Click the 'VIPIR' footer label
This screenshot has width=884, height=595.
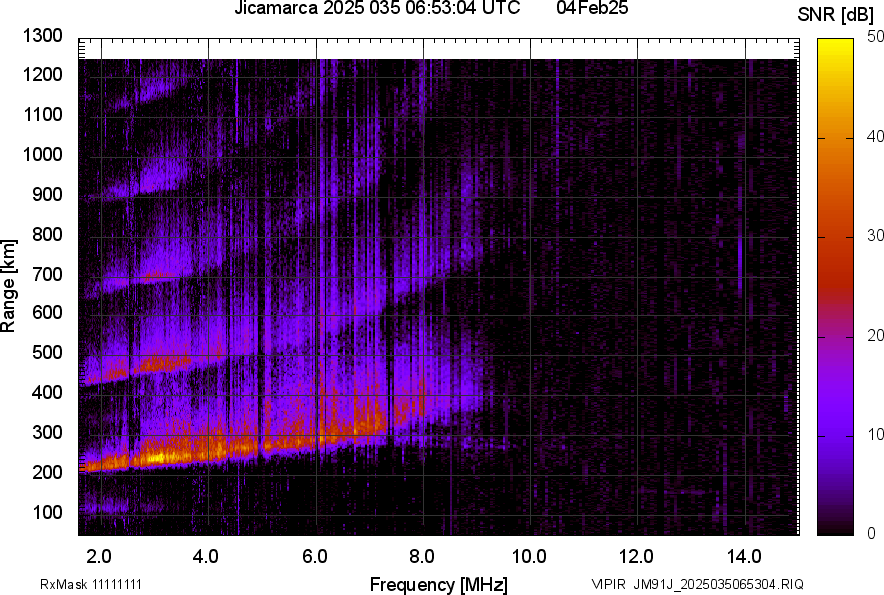[x=609, y=584]
